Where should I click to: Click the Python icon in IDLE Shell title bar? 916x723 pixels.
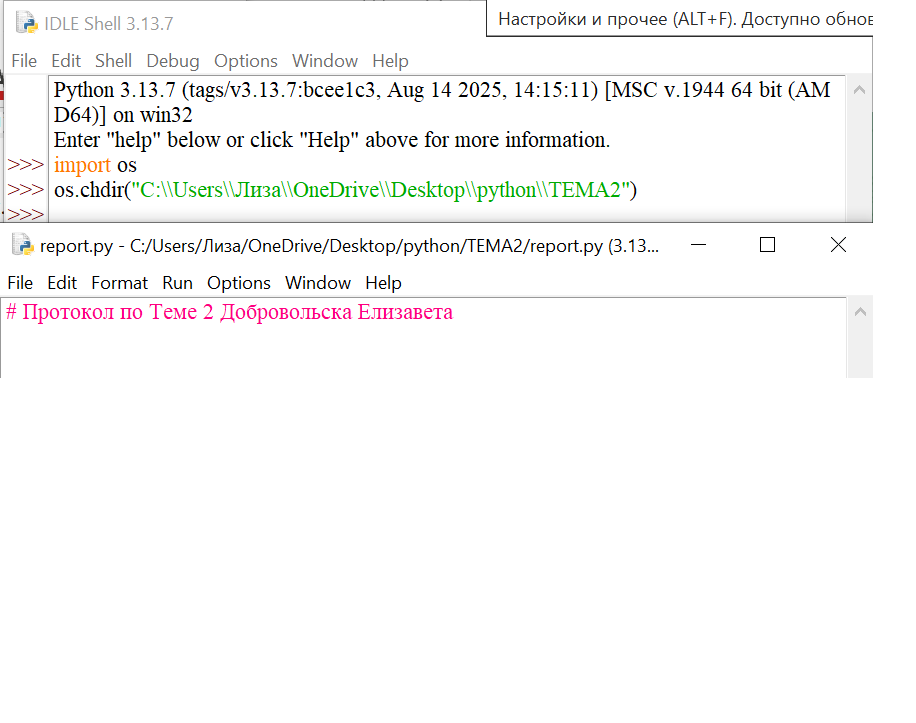pyautogui.click(x=27, y=21)
